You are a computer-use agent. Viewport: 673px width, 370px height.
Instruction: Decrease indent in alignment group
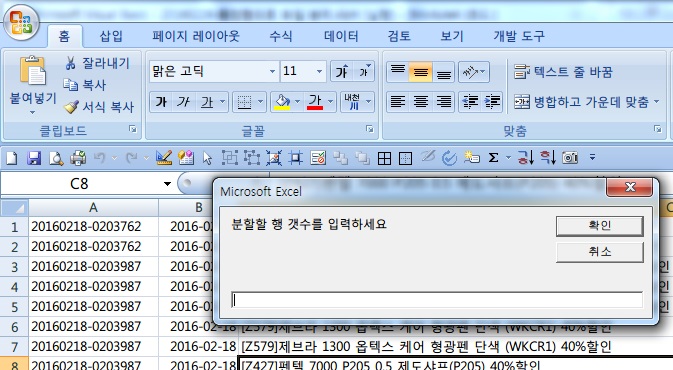[470, 102]
